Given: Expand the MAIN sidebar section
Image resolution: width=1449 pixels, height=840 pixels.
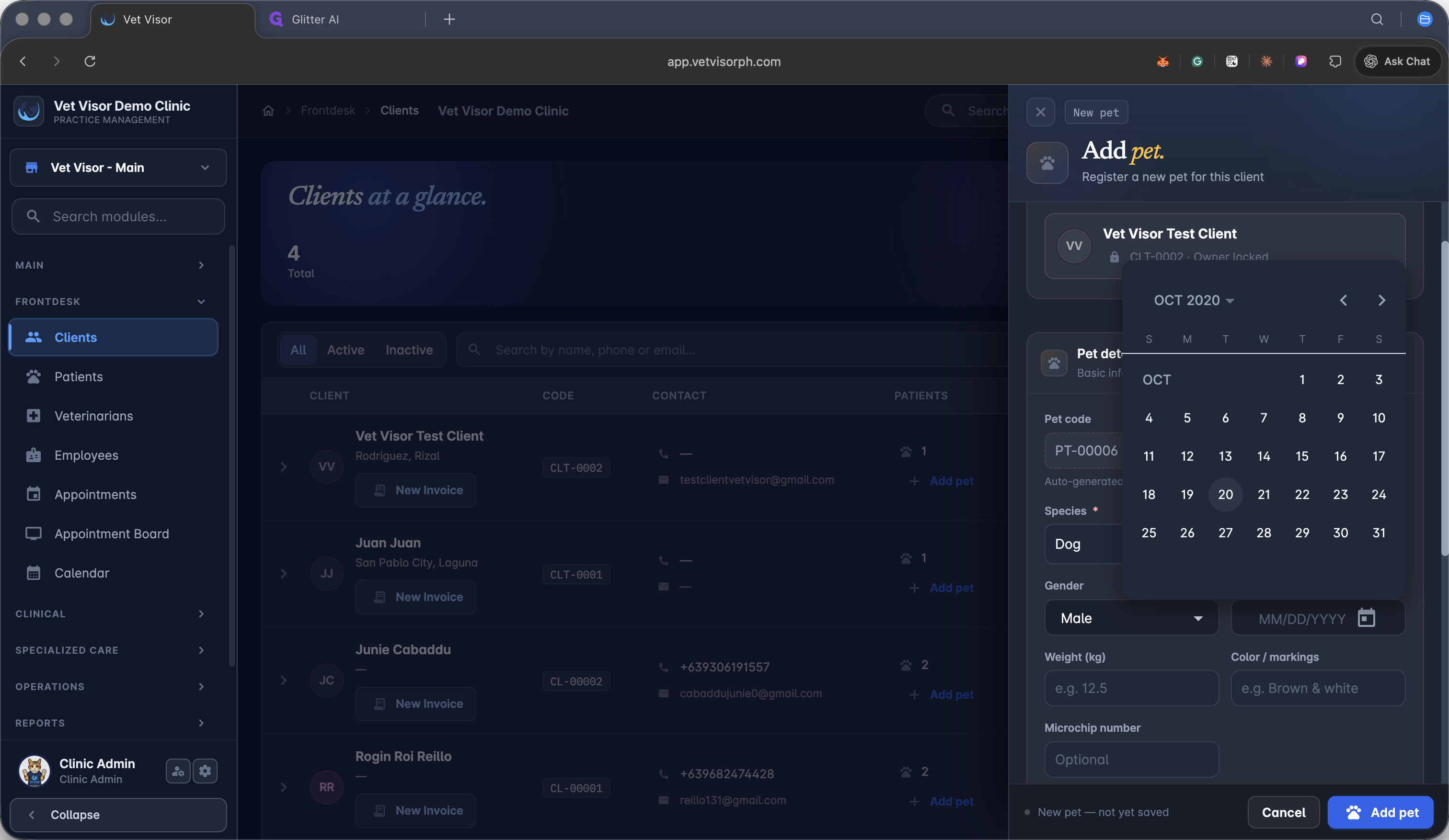Looking at the screenshot, I should coord(110,265).
